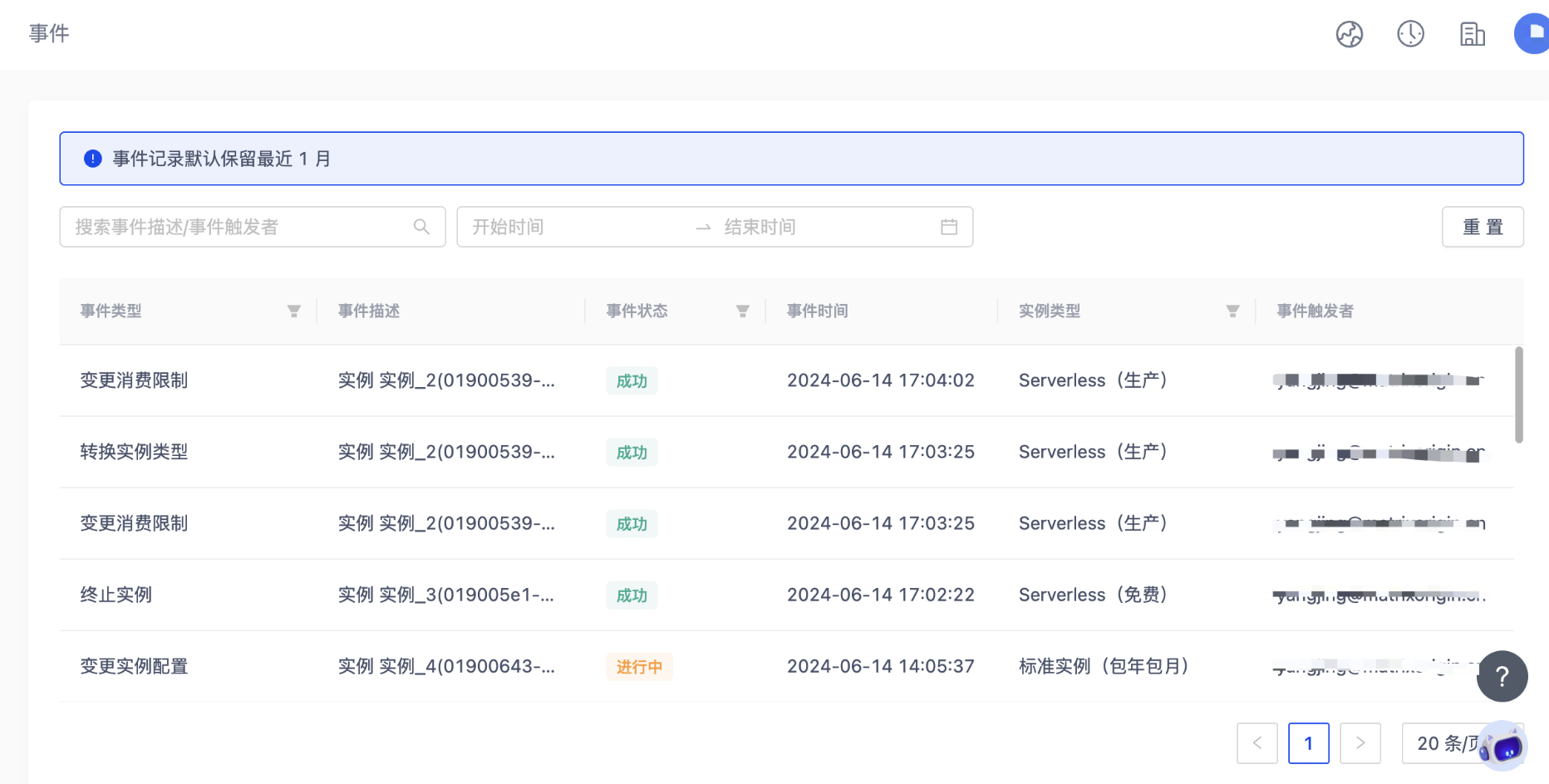1549x784 pixels.
Task: Open the 事件类型 column filter
Action: coord(293,311)
